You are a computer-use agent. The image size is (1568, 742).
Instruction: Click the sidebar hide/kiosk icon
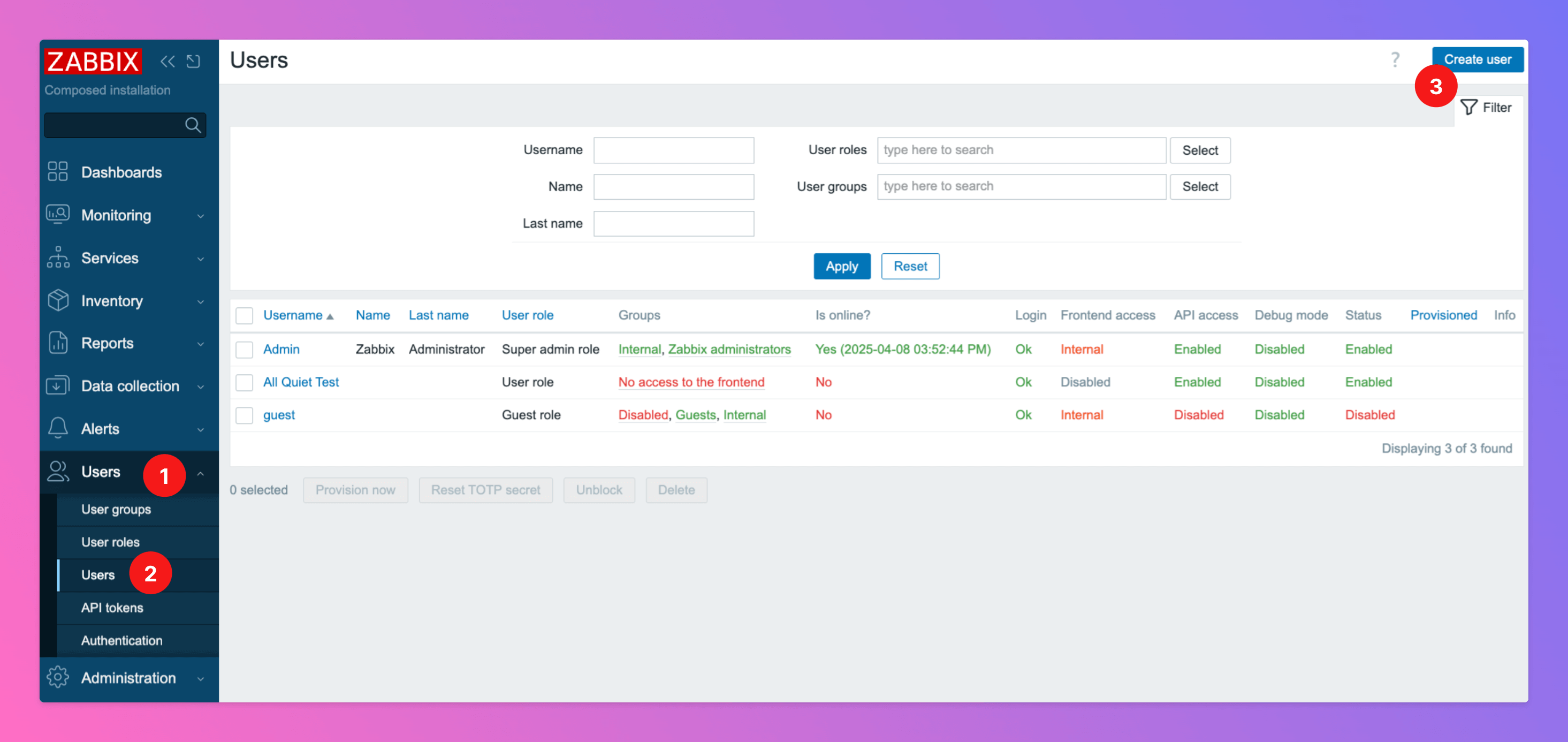click(x=194, y=62)
